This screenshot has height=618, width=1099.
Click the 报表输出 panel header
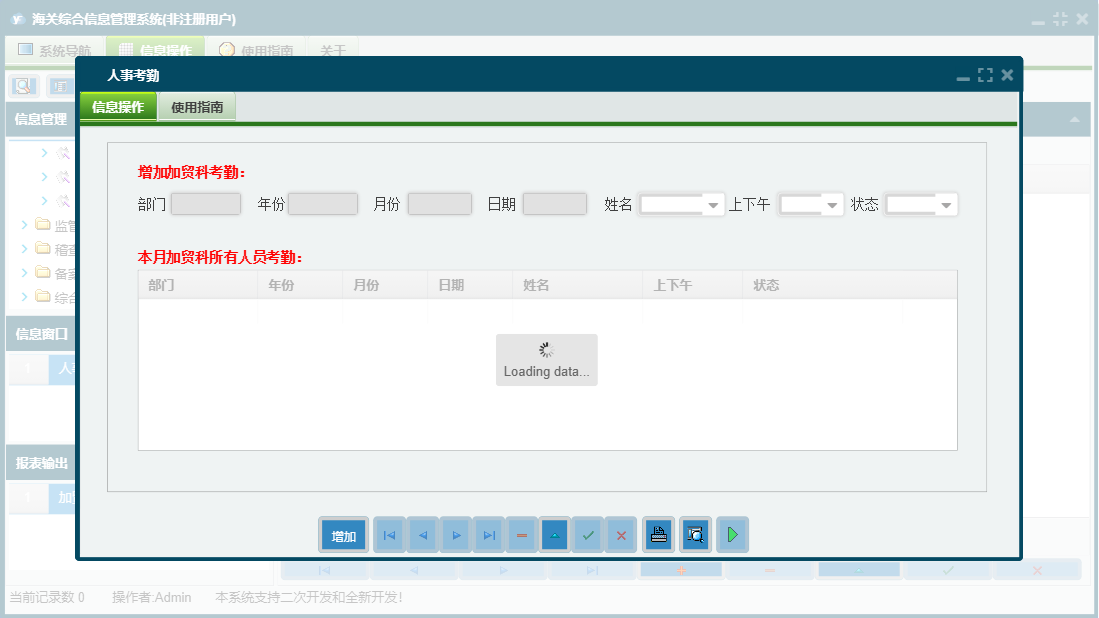pyautogui.click(x=41, y=463)
